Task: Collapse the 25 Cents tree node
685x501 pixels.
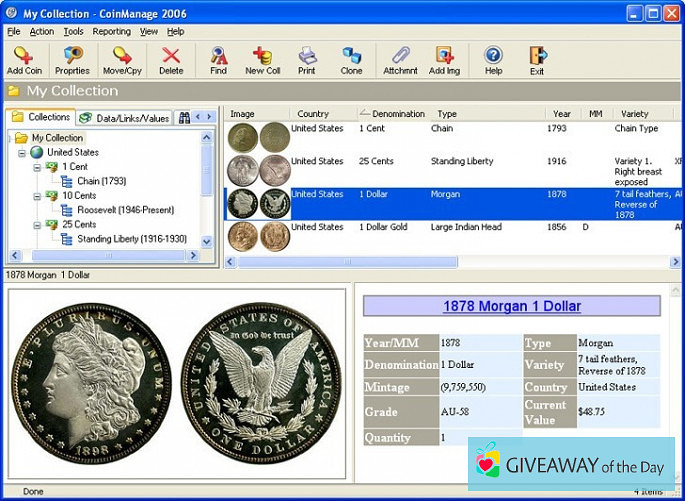Action: tap(37, 225)
